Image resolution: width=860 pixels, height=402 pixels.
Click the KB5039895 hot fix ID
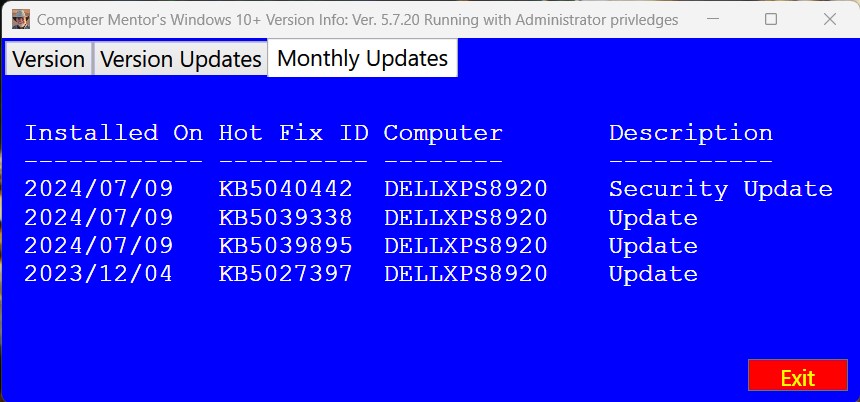[x=285, y=246]
